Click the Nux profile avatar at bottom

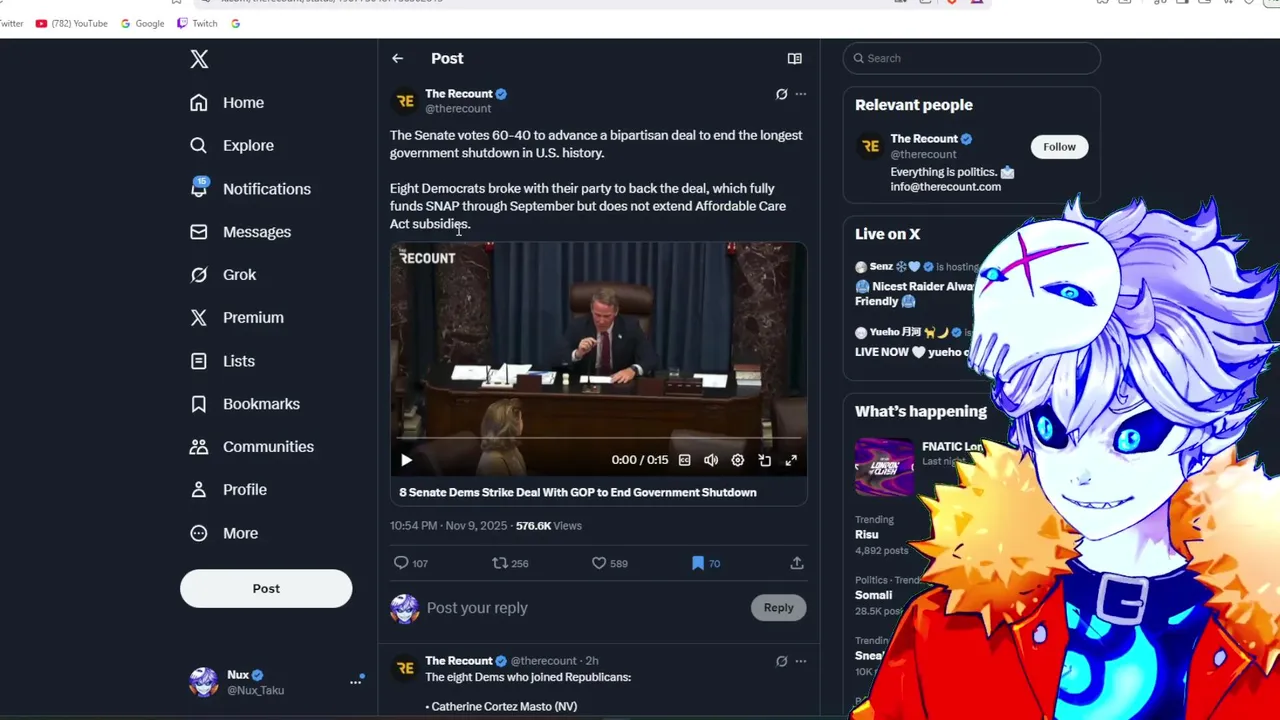pos(204,682)
